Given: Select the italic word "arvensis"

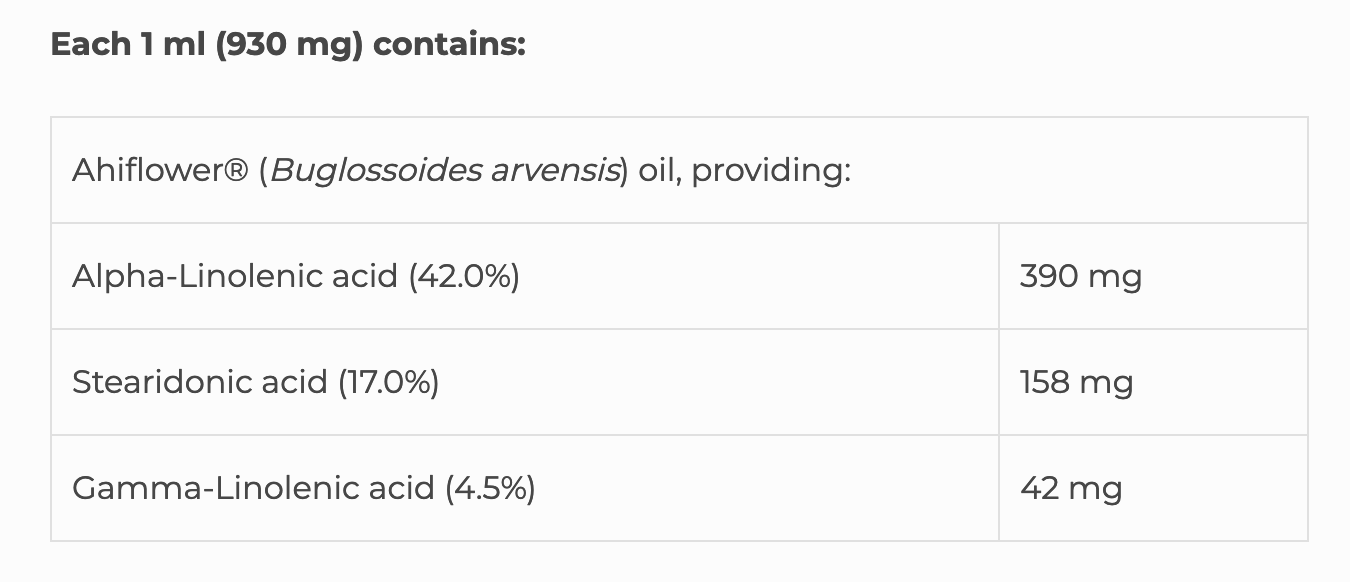Looking at the screenshot, I should [553, 171].
